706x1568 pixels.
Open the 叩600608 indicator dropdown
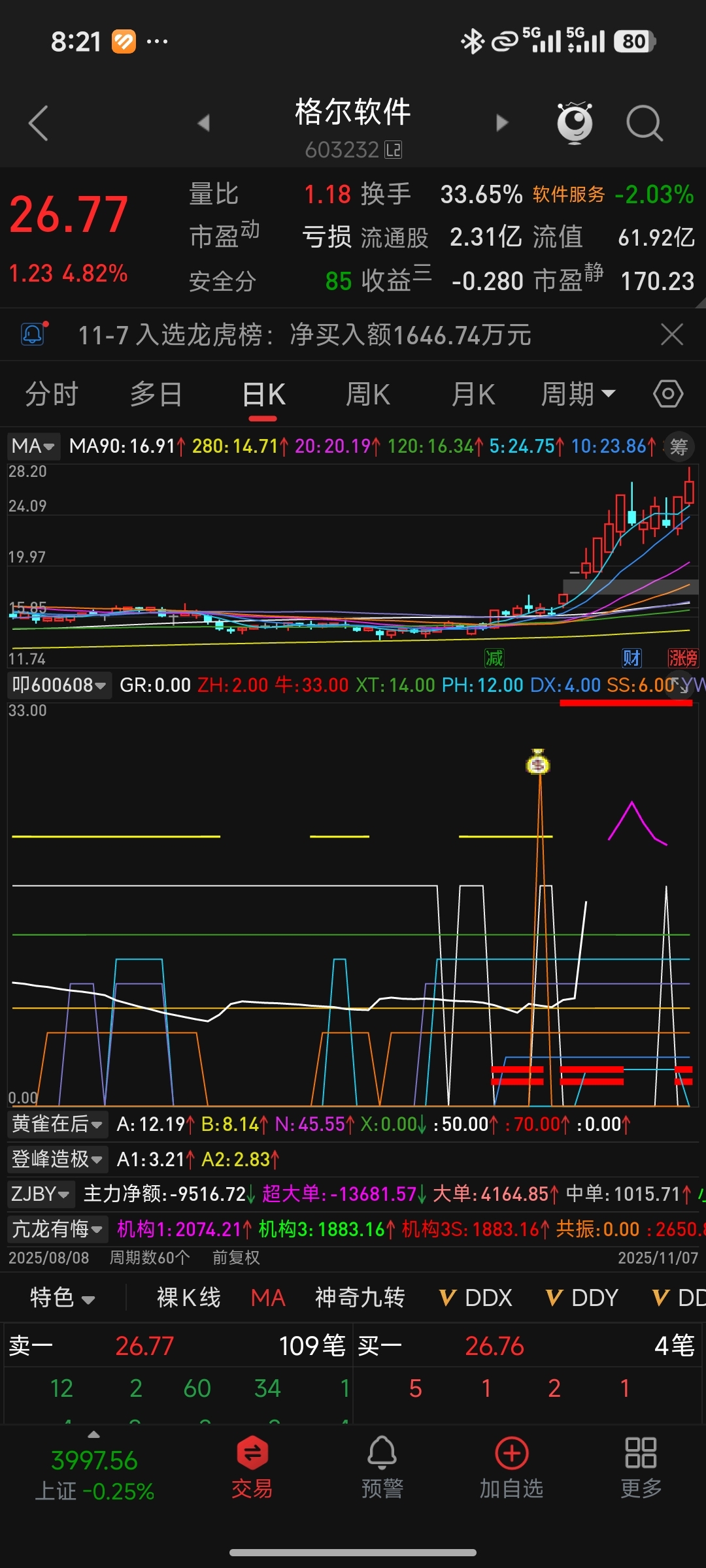(59, 685)
